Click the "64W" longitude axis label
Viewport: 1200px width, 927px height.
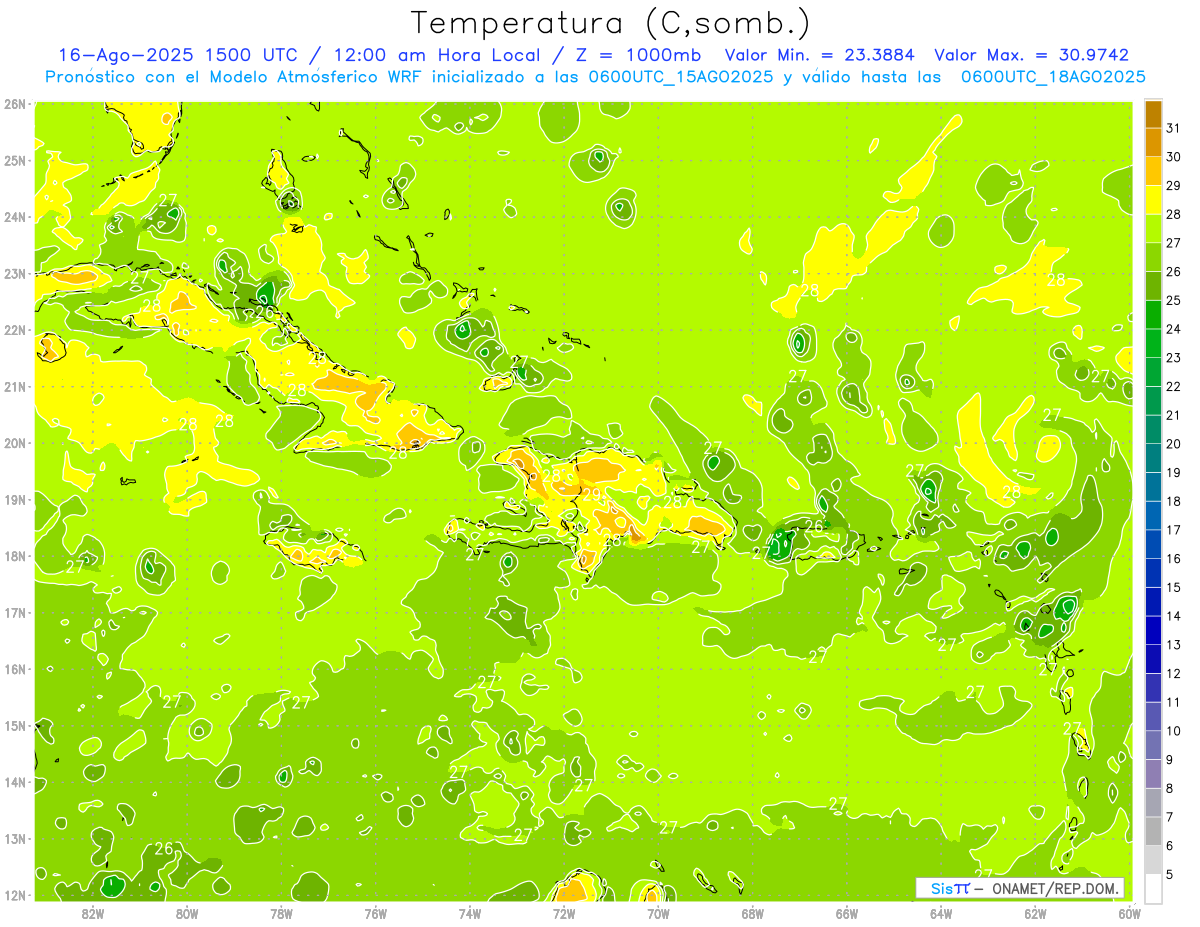point(941,914)
